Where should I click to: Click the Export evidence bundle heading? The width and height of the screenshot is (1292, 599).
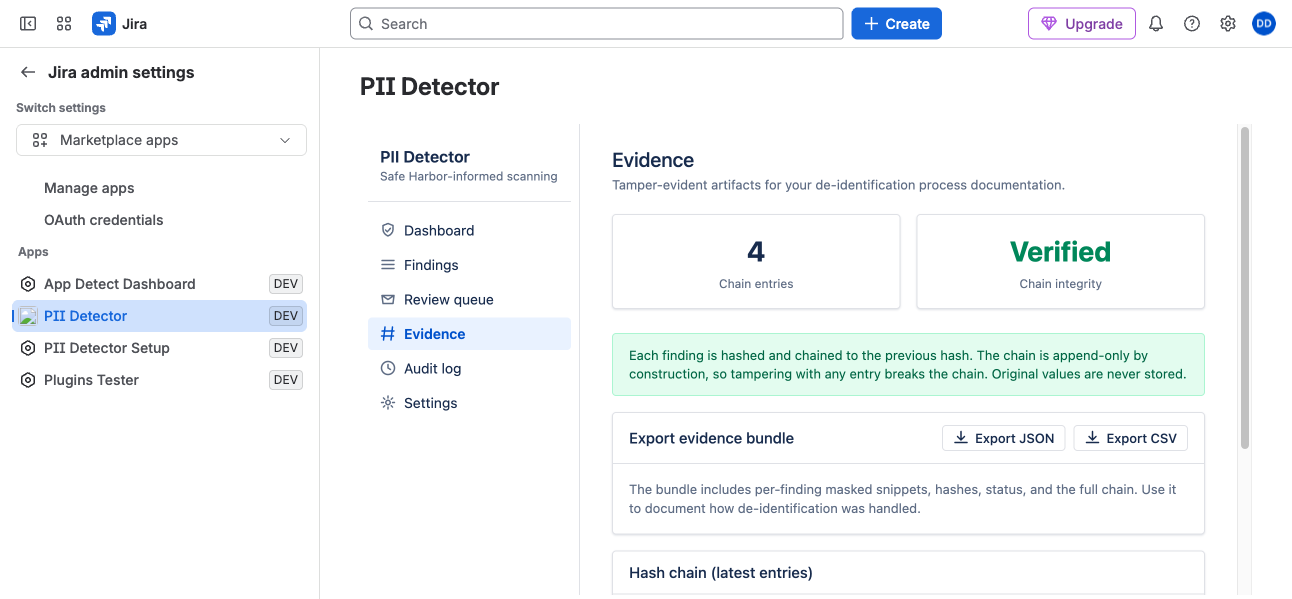coord(711,438)
